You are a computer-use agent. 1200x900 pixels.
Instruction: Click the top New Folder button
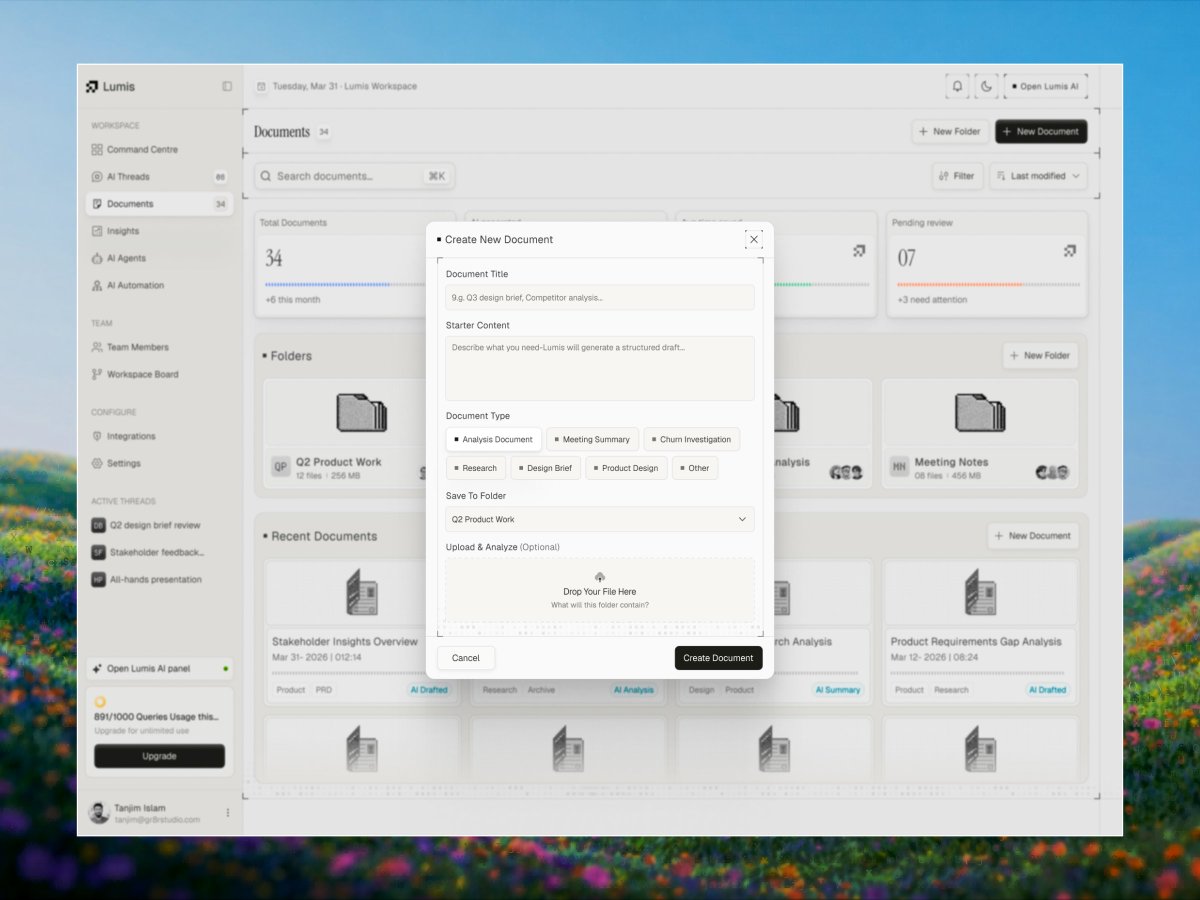[x=950, y=131]
